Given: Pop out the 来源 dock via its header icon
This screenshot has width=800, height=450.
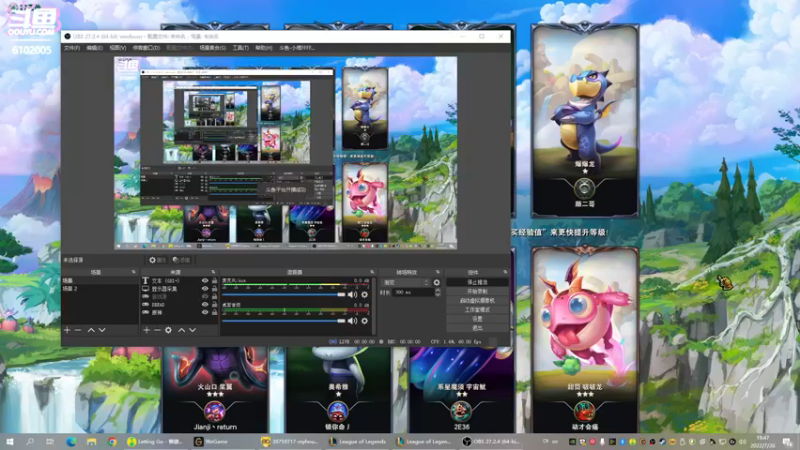Looking at the screenshot, I should (x=213, y=272).
